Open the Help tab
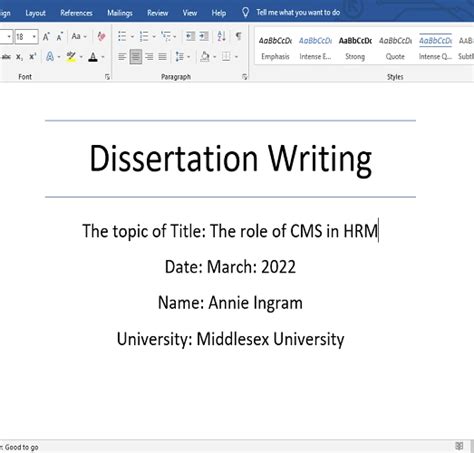The width and height of the screenshot is (474, 453). [x=219, y=13]
